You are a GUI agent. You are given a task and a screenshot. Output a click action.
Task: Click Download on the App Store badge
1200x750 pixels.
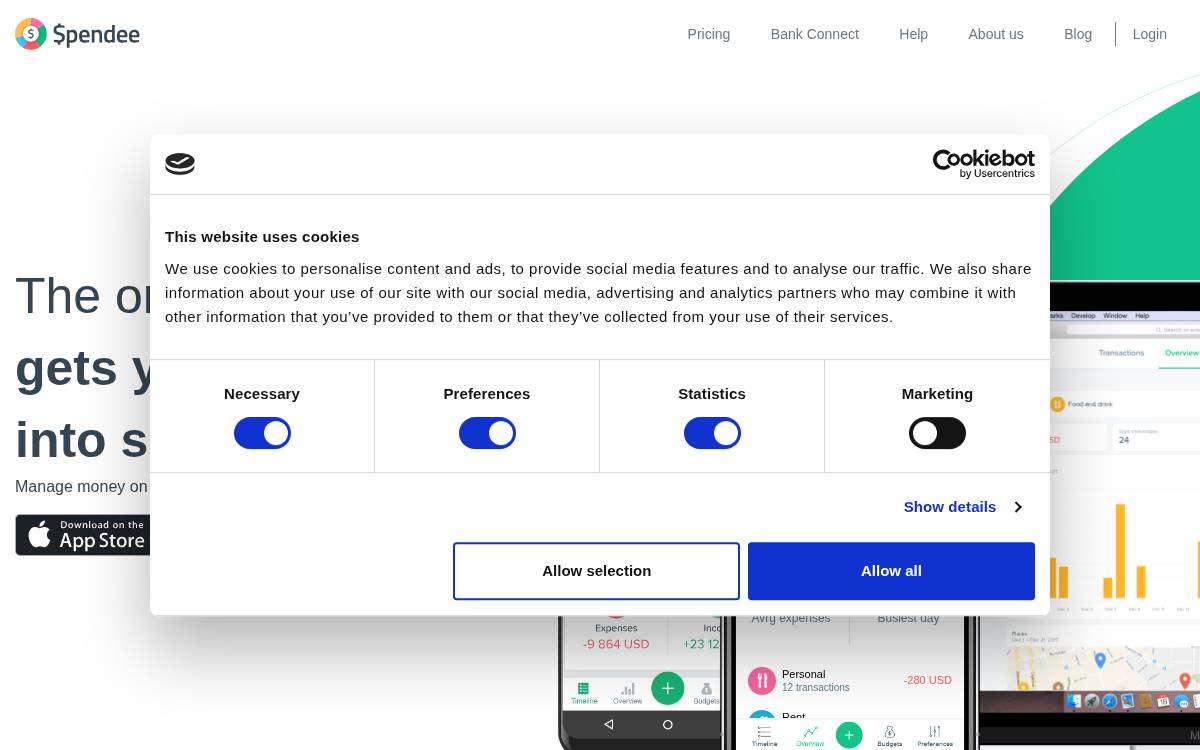[x=83, y=535]
